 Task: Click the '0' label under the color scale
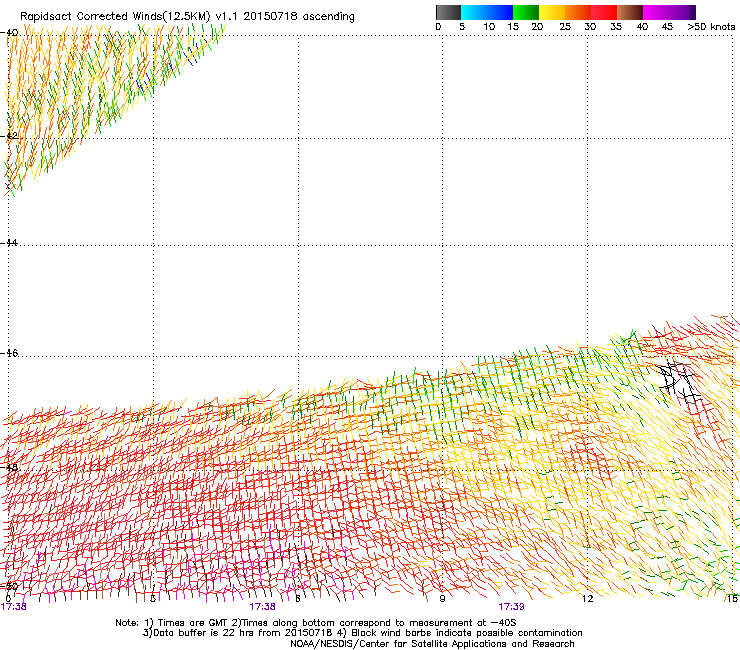(438, 27)
